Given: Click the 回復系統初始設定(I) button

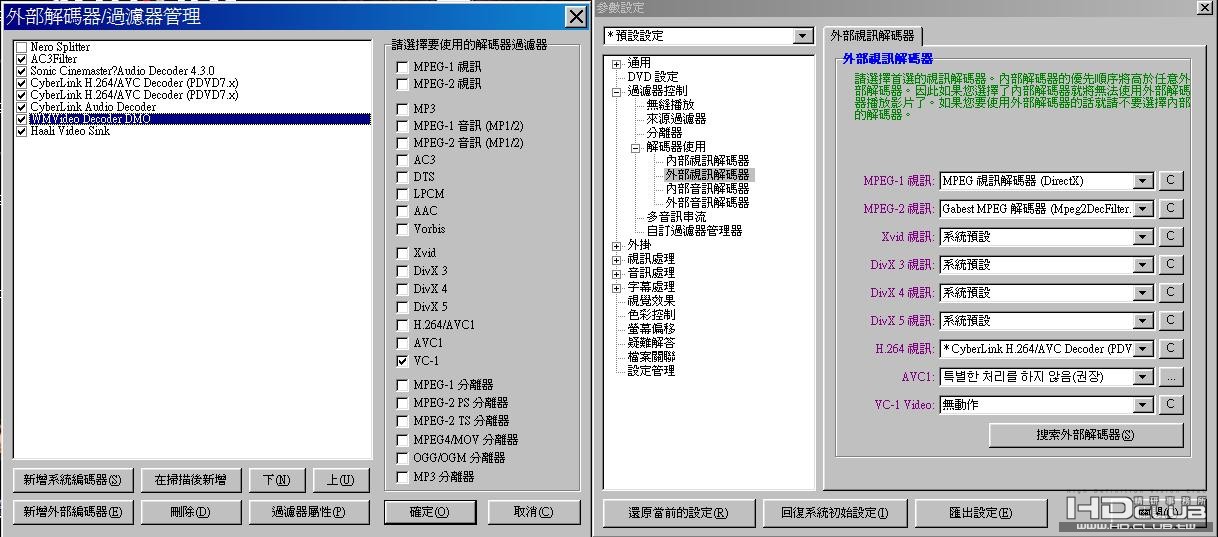Looking at the screenshot, I should pyautogui.click(x=834, y=513).
